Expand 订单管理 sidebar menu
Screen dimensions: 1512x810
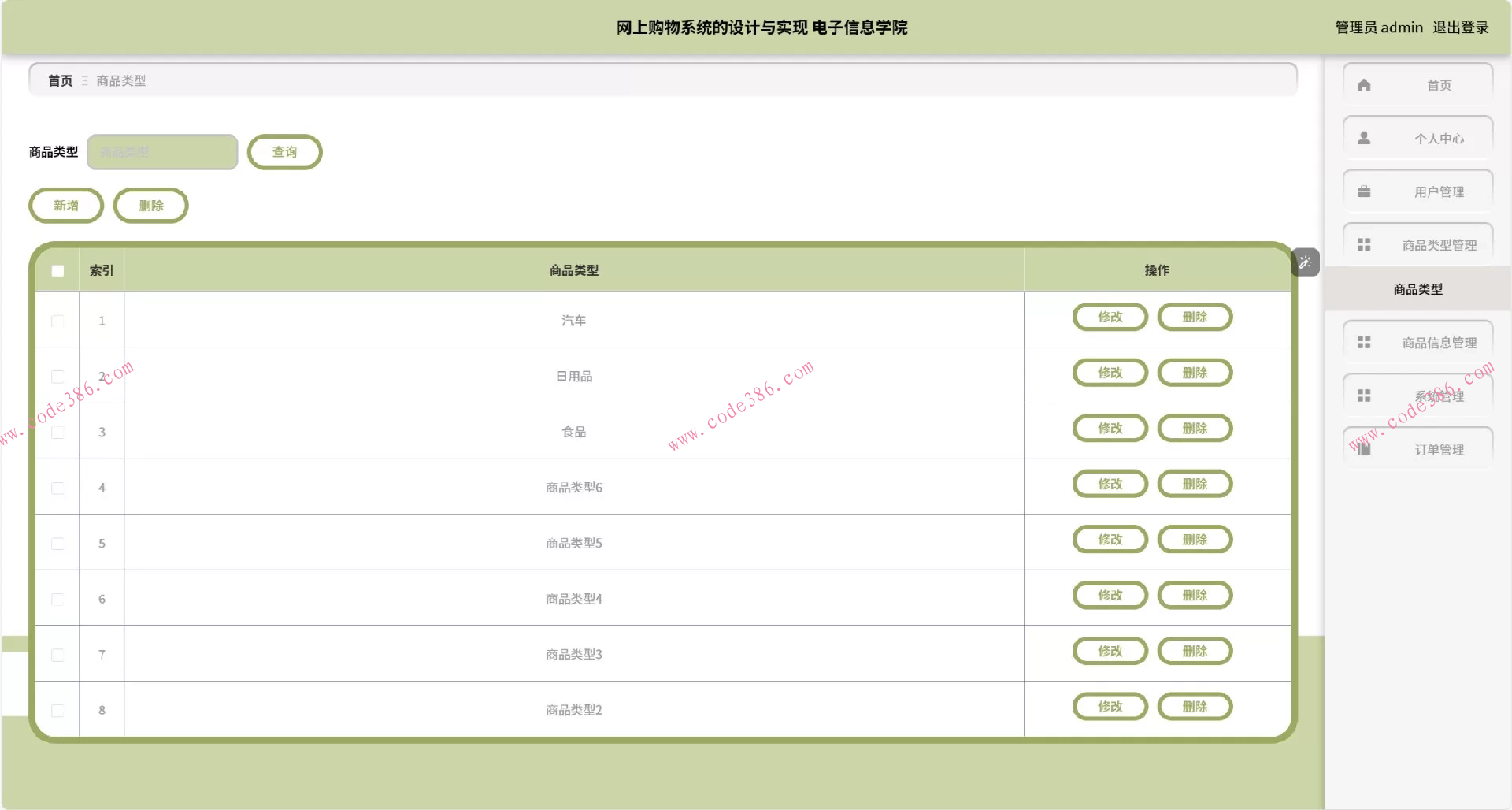[1417, 449]
